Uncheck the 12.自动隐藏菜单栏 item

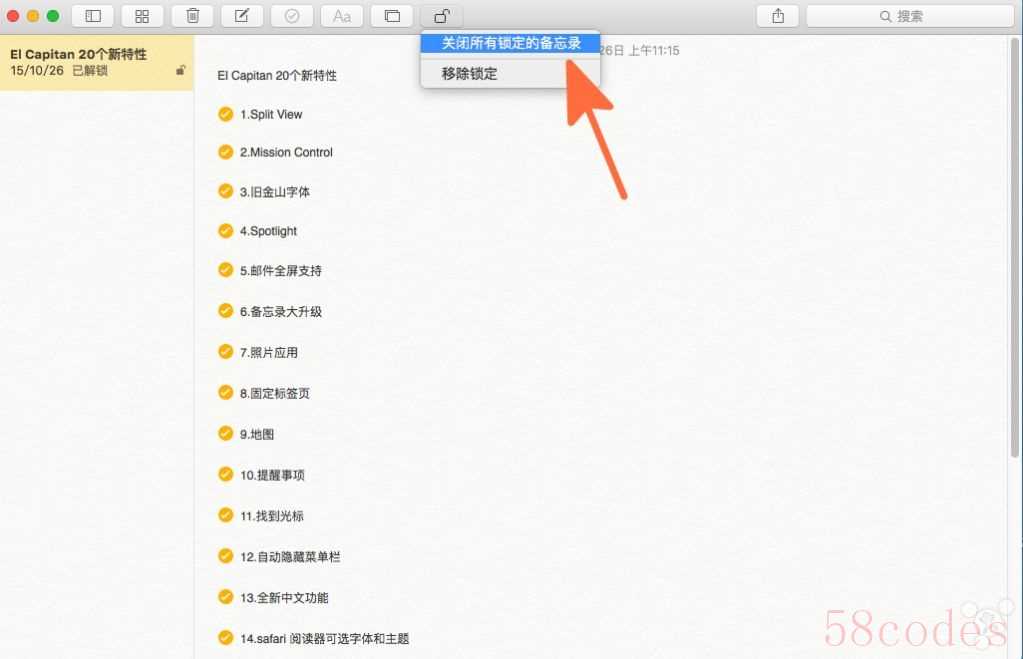pos(226,556)
